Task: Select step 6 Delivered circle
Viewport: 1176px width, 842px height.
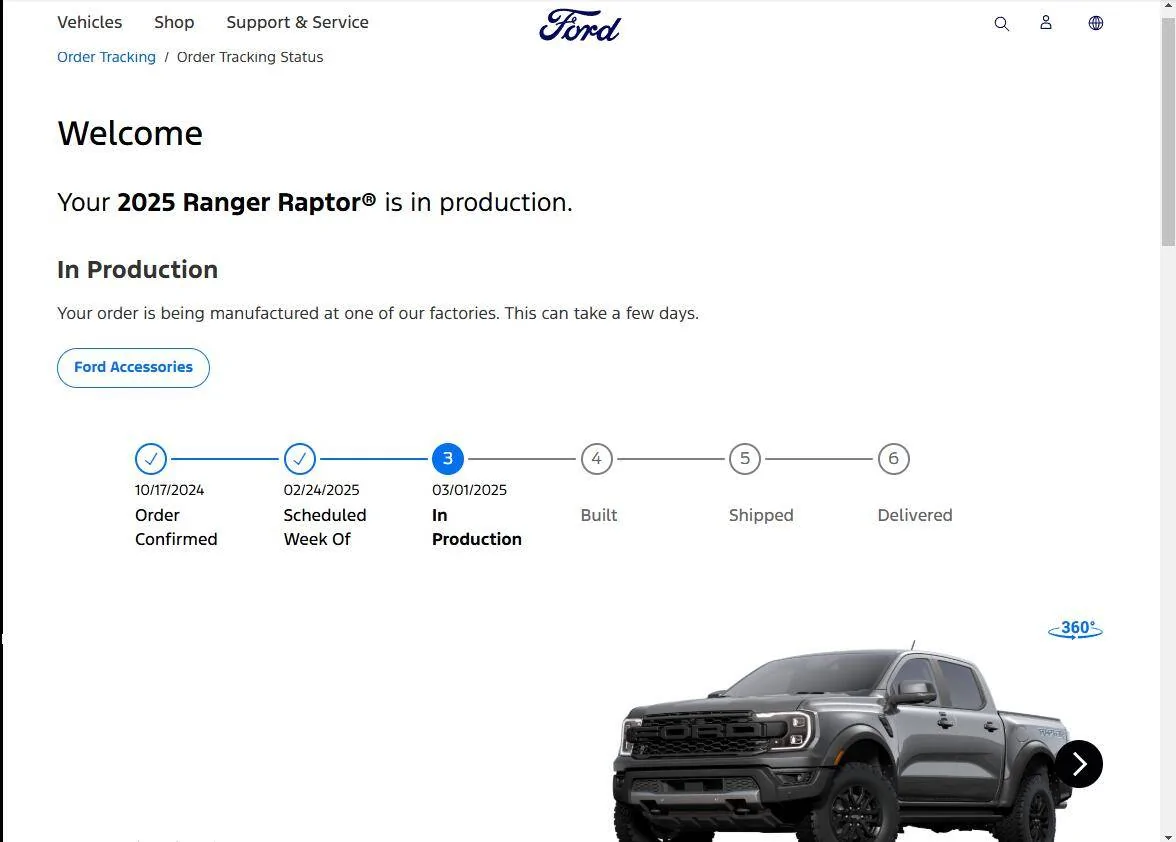Action: click(893, 459)
